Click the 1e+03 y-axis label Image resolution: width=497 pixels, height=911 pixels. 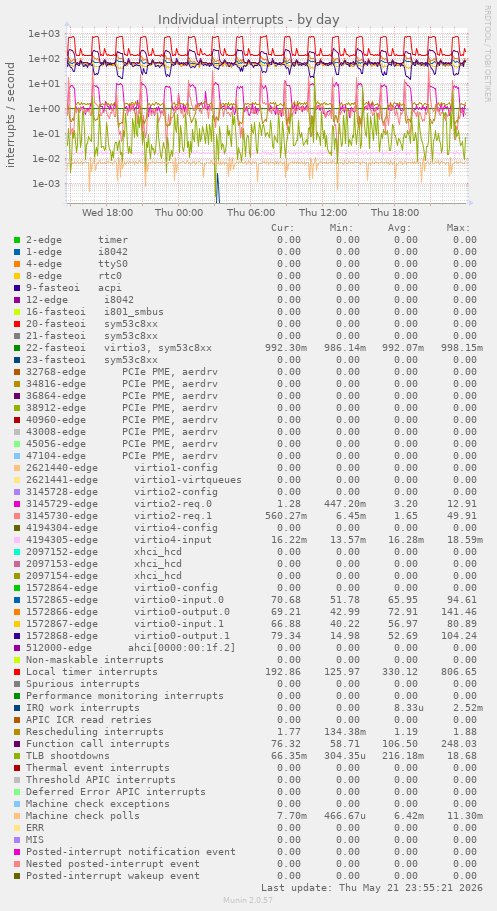click(x=45, y=33)
